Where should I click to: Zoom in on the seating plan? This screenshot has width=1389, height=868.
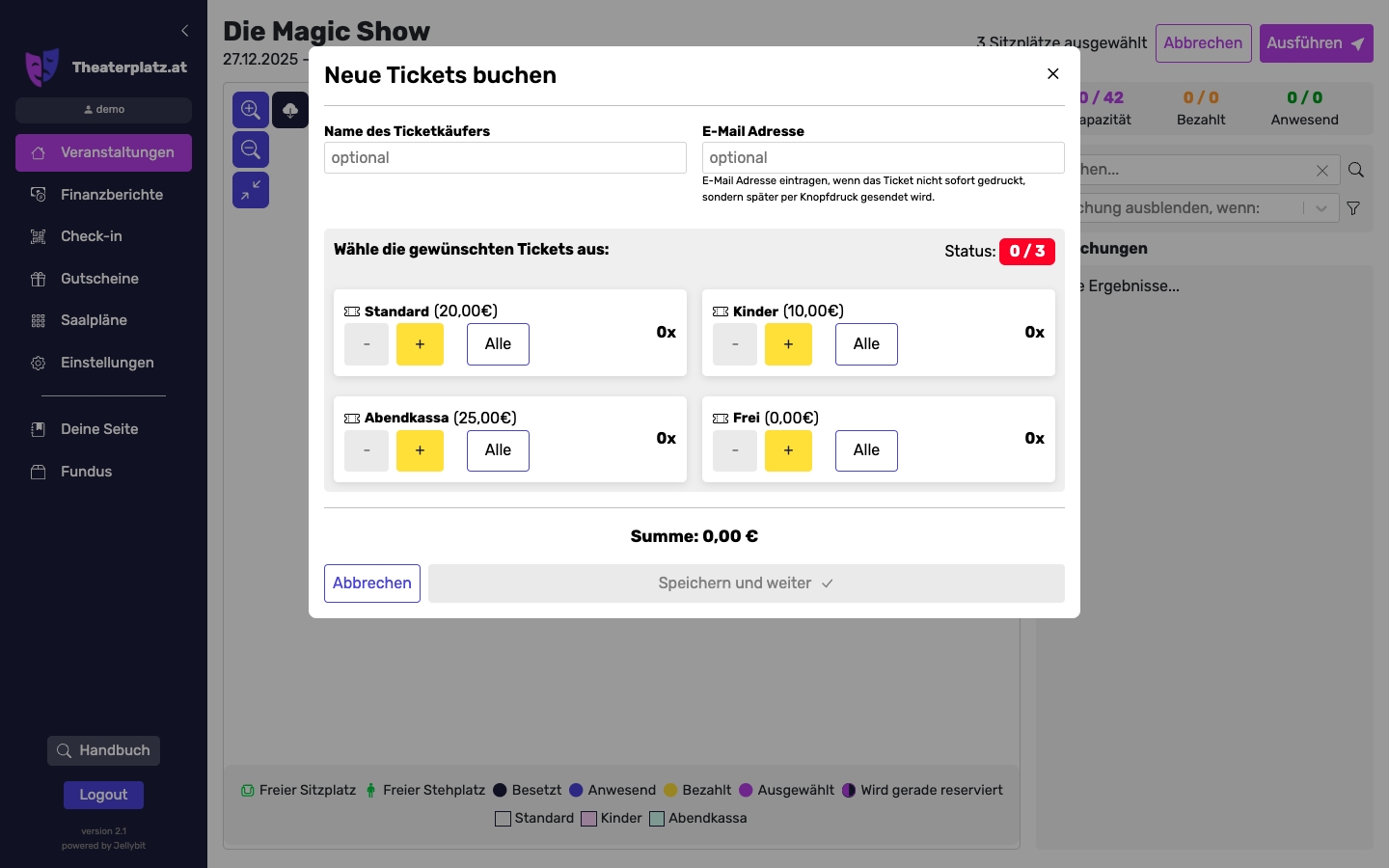[251, 110]
